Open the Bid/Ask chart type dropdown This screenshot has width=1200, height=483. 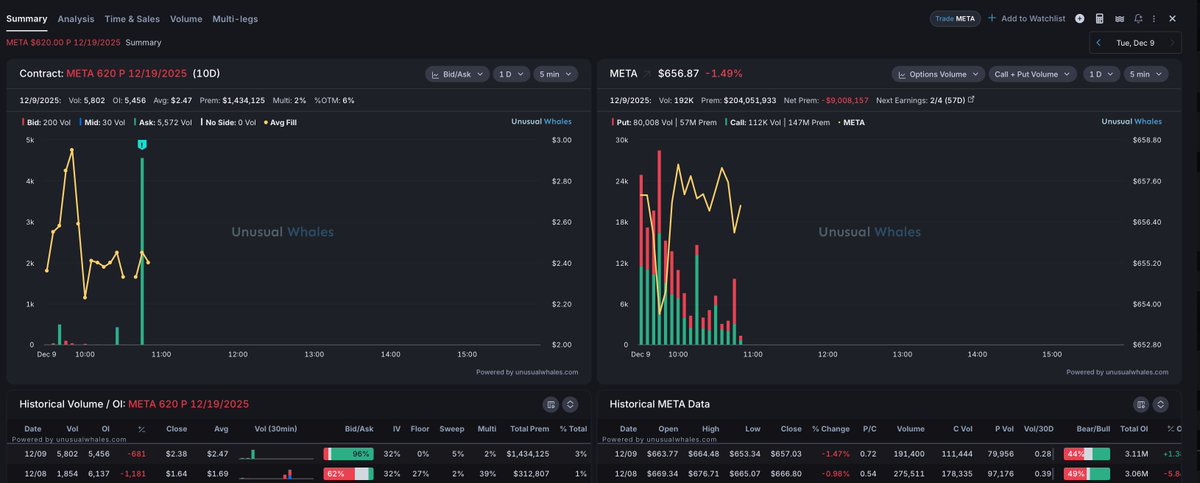[x=457, y=74]
